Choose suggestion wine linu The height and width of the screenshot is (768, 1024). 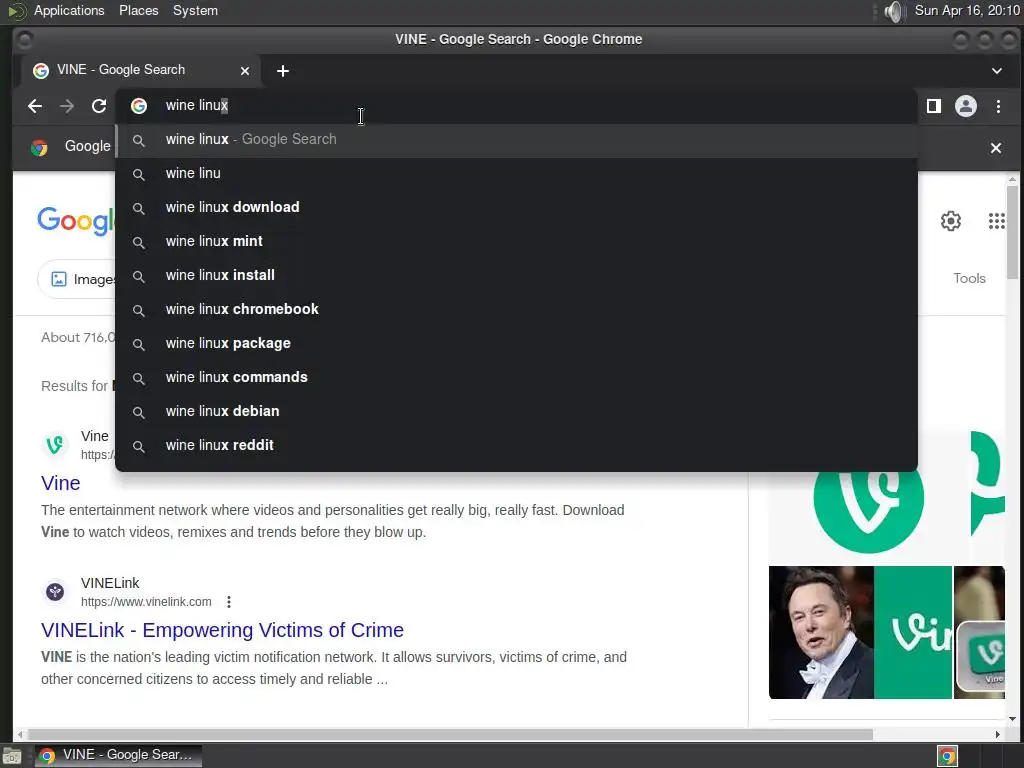516,174
